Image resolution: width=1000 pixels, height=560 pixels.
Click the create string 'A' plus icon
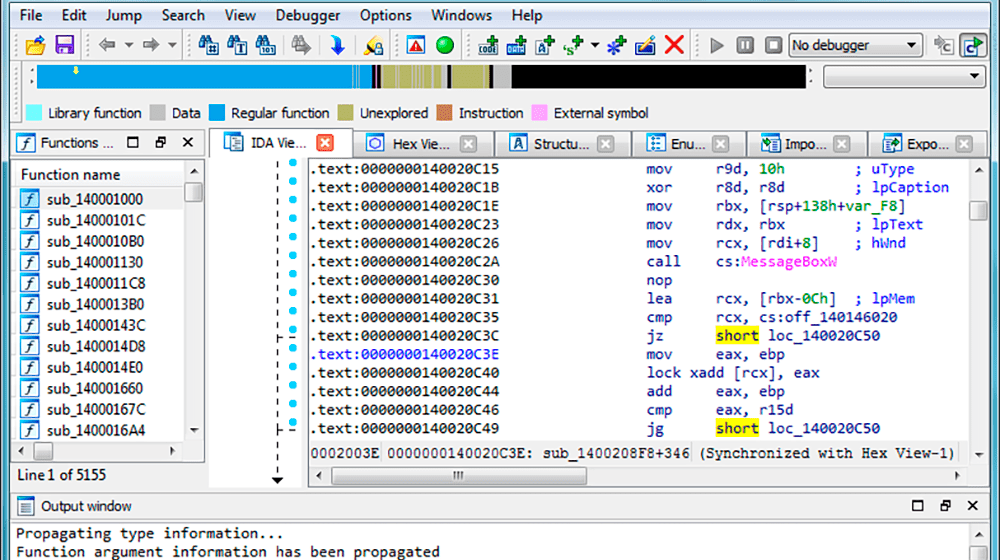[545, 45]
